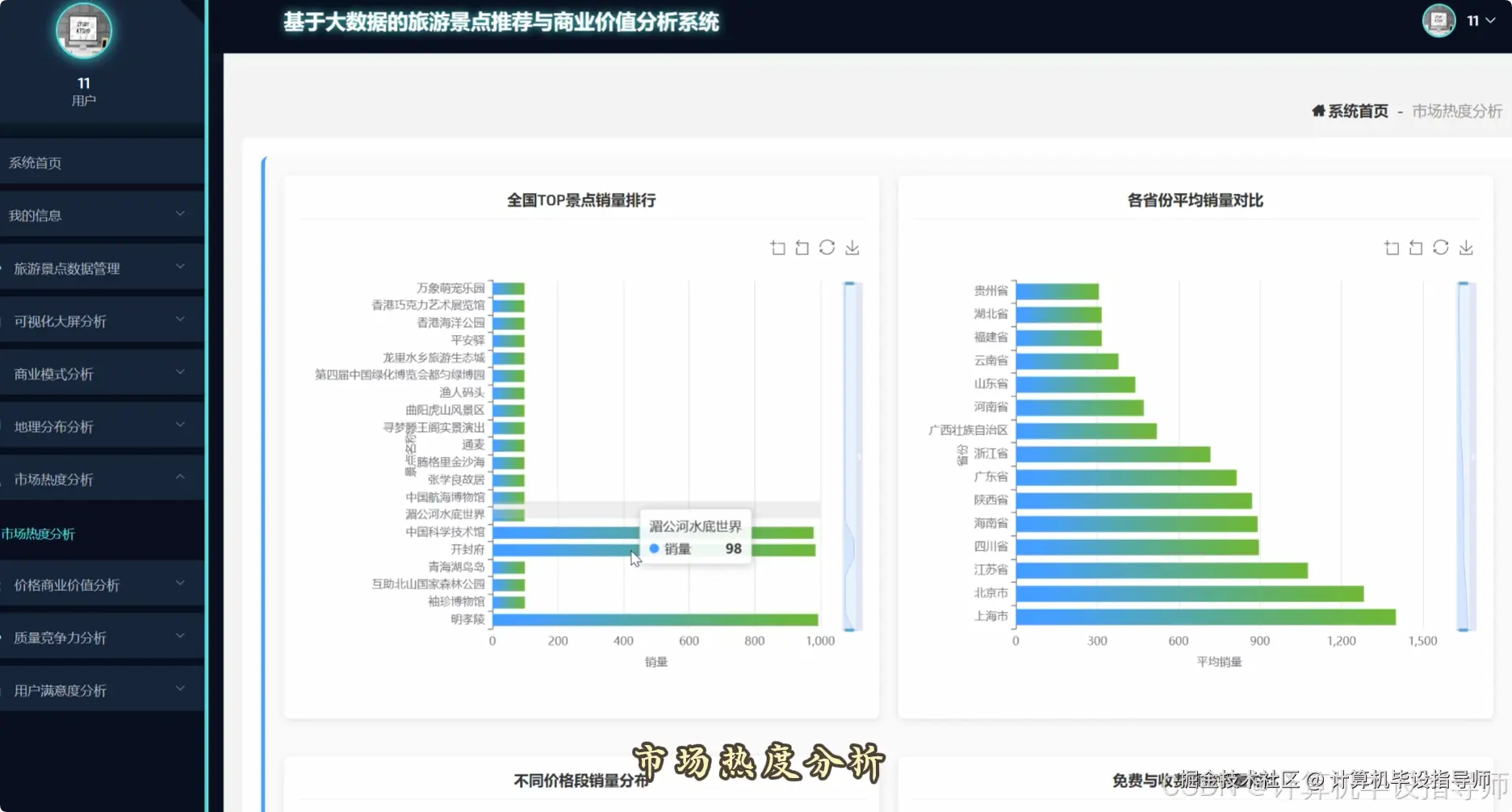Select the data zoom tool on TOP景点销量排行 chart

tap(777, 248)
